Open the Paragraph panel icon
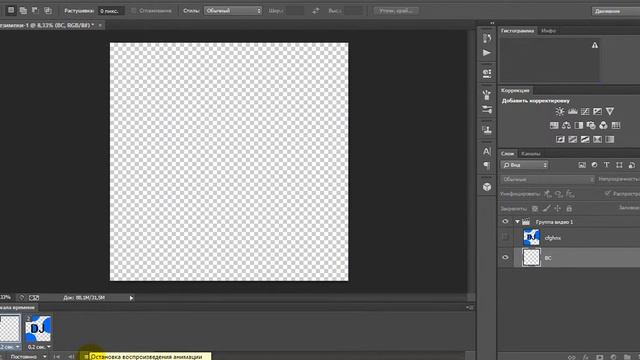The image size is (640, 360). [x=487, y=165]
